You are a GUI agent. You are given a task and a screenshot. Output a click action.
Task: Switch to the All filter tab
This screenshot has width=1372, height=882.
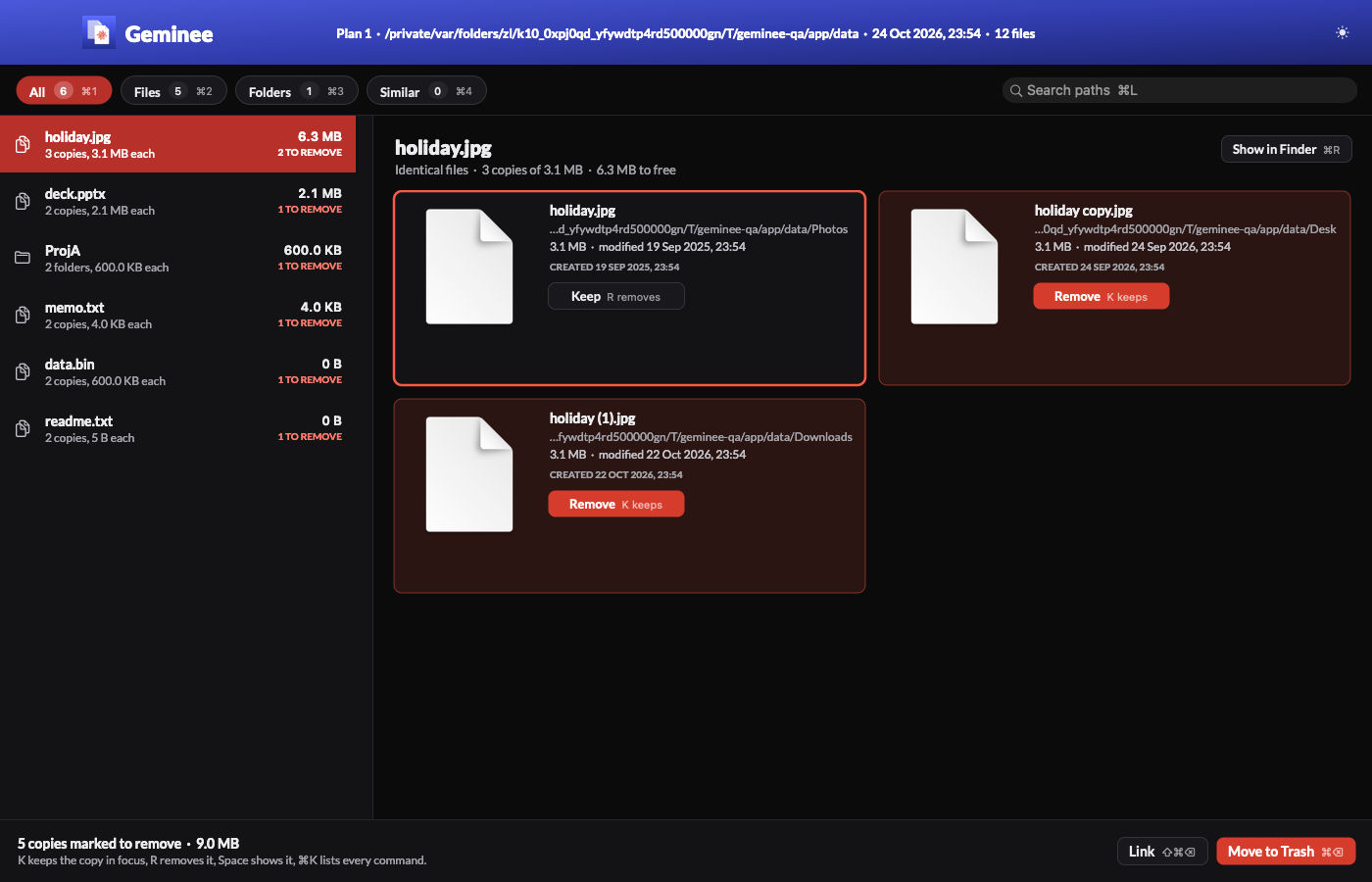pyautogui.click(x=64, y=91)
